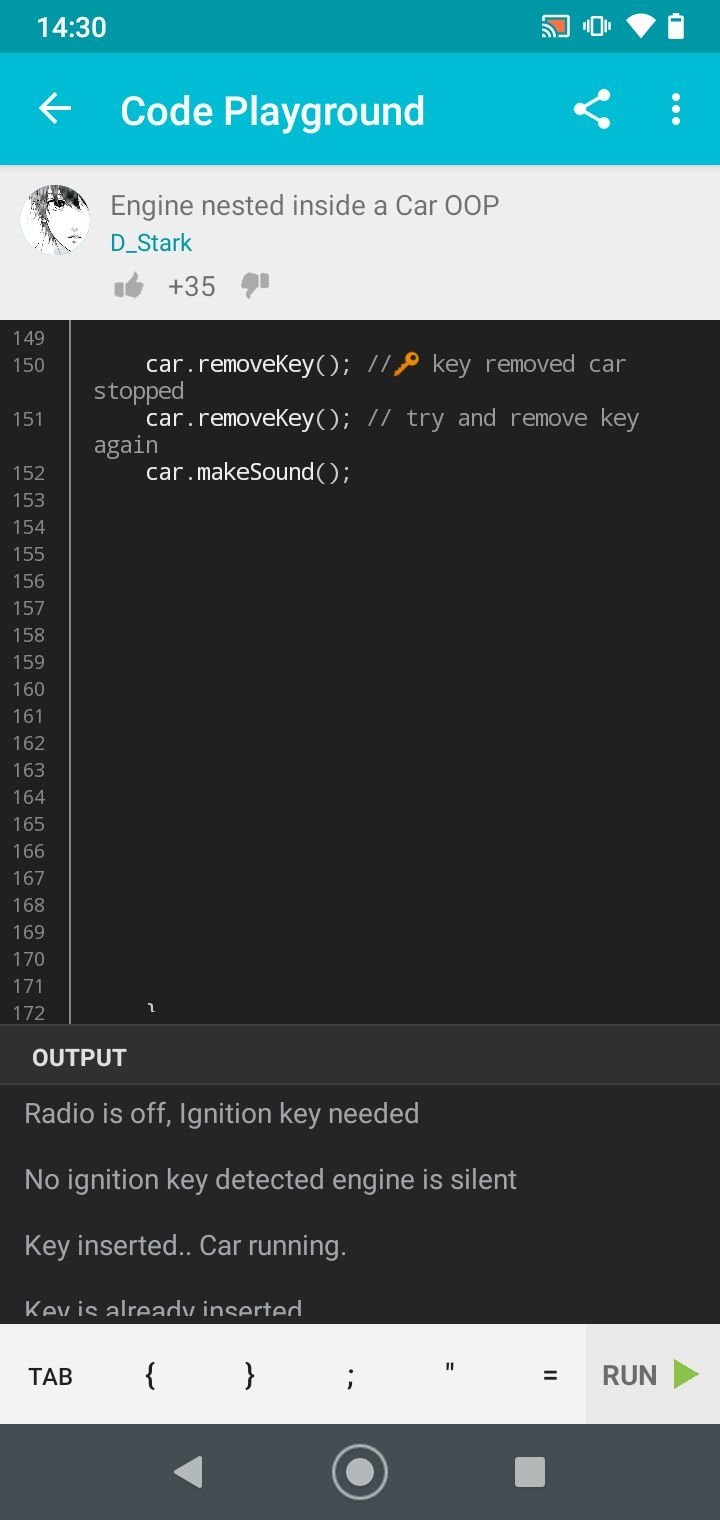
Task: Downvote the code with thumbs down
Action: (x=255, y=287)
